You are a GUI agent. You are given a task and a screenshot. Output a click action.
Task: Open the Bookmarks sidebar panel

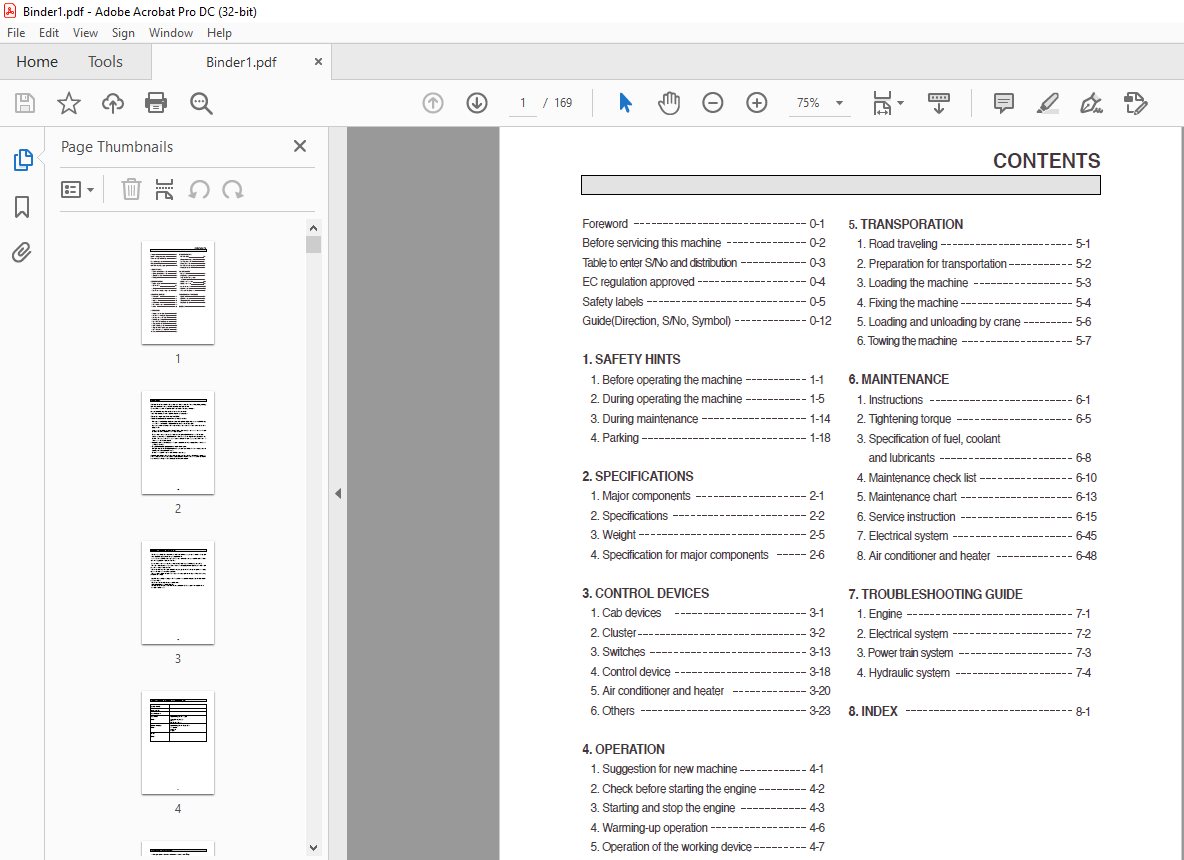click(x=22, y=207)
